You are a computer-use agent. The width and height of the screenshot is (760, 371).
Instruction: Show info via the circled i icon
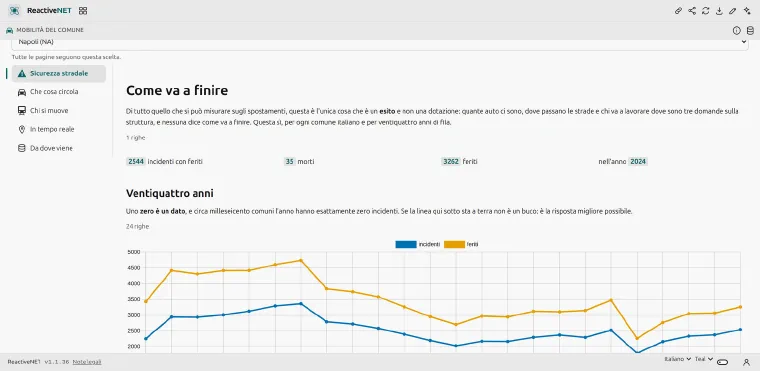(x=737, y=31)
